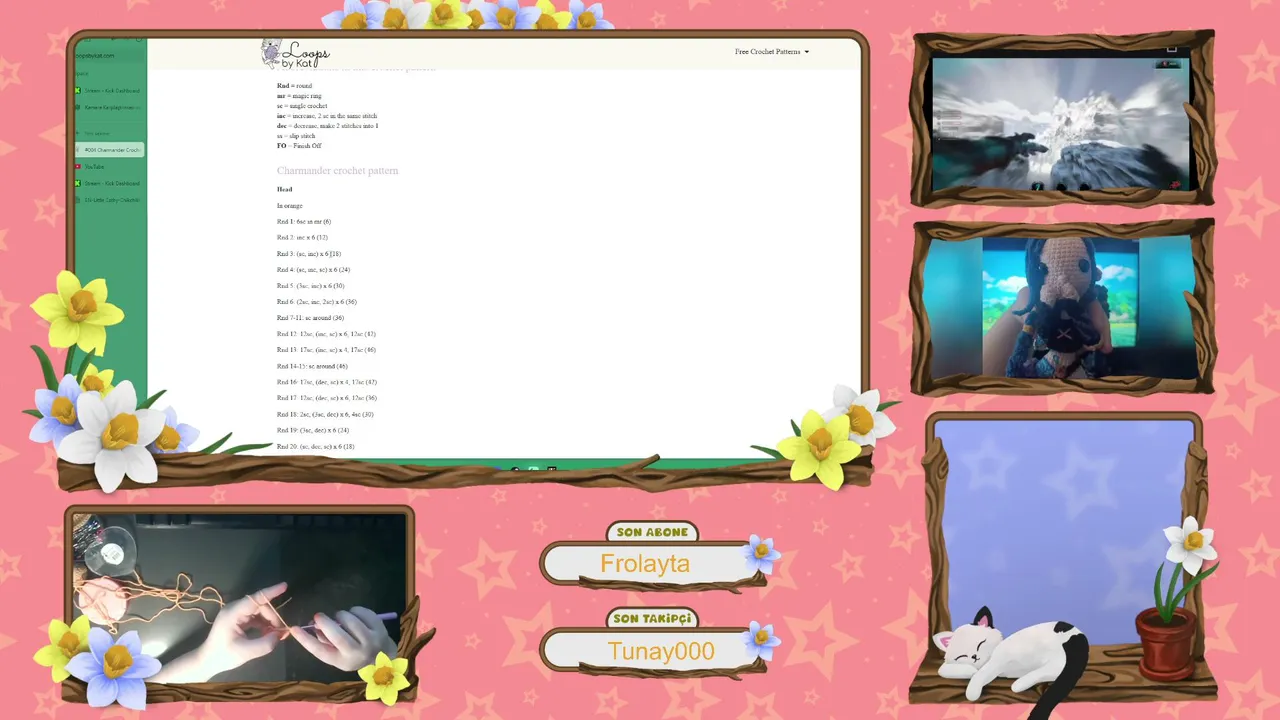Click the Rnd 16 pattern line
The height and width of the screenshot is (720, 1280).
coord(327,382)
